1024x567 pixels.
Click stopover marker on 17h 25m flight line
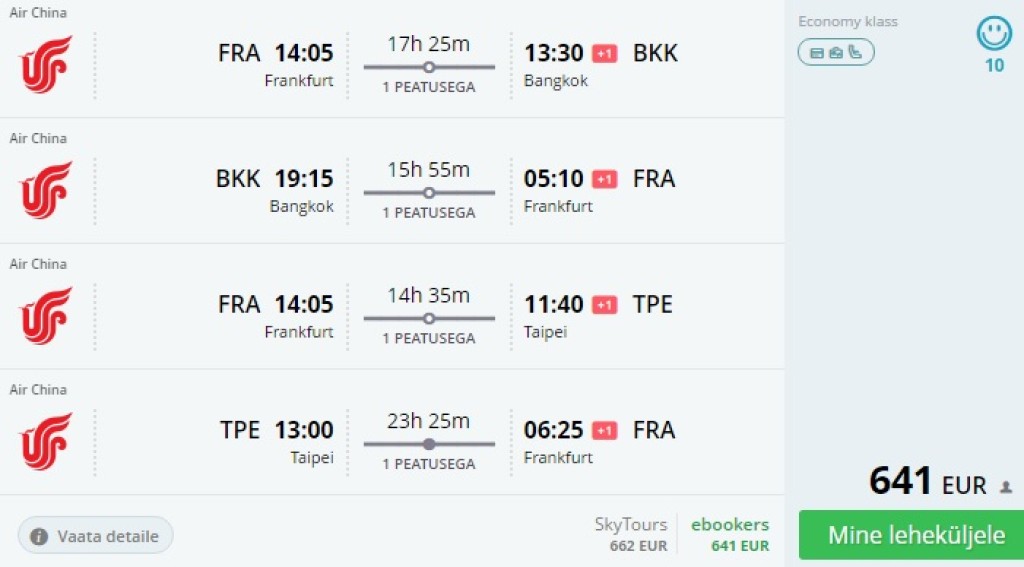click(x=429, y=67)
